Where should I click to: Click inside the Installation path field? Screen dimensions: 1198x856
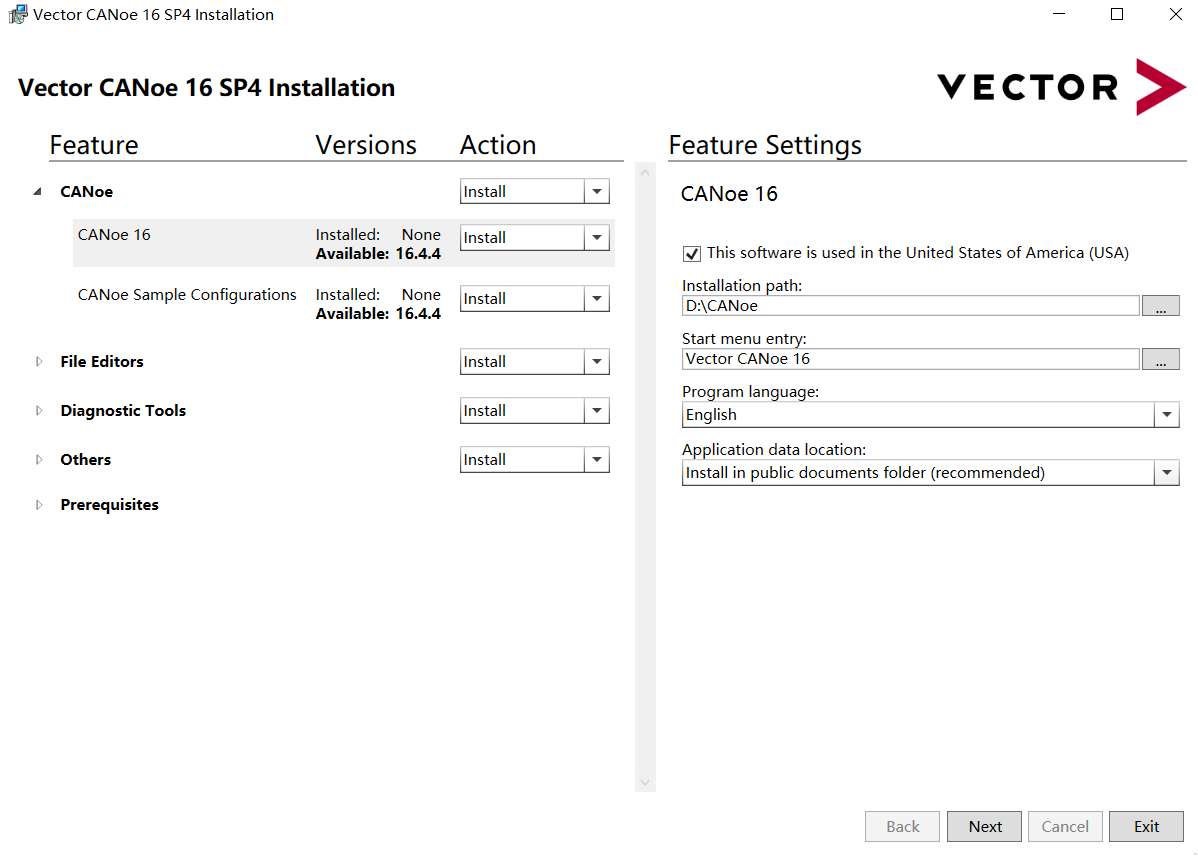tap(910, 306)
